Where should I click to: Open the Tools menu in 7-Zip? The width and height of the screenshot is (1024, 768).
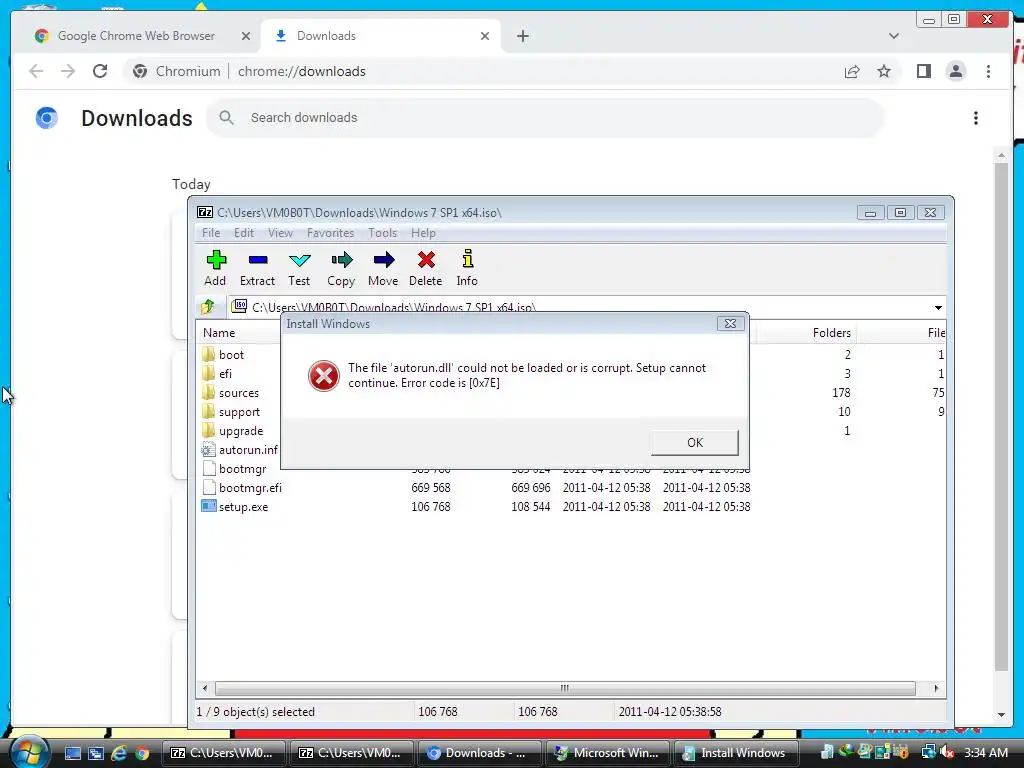click(x=382, y=233)
